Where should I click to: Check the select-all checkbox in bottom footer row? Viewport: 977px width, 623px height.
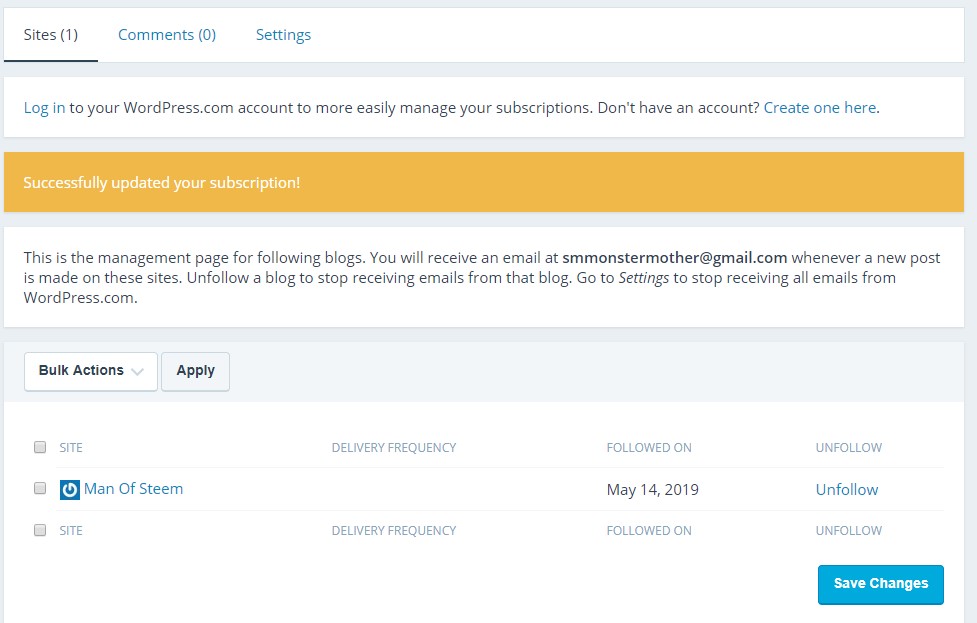click(40, 531)
